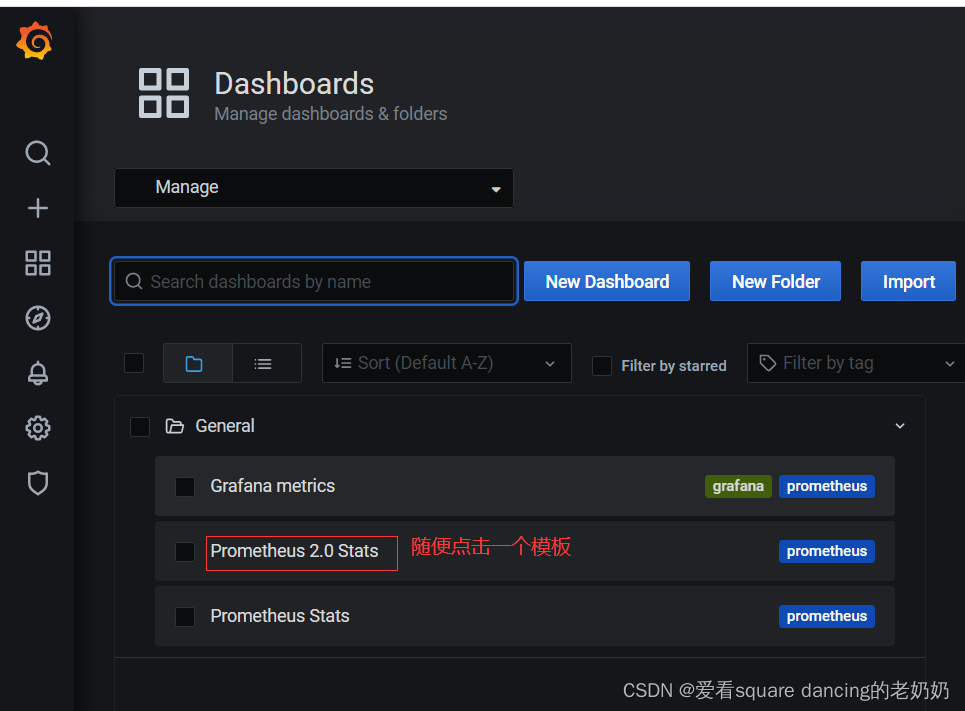Click the grafana tag on Grafana metrics

[738, 486]
